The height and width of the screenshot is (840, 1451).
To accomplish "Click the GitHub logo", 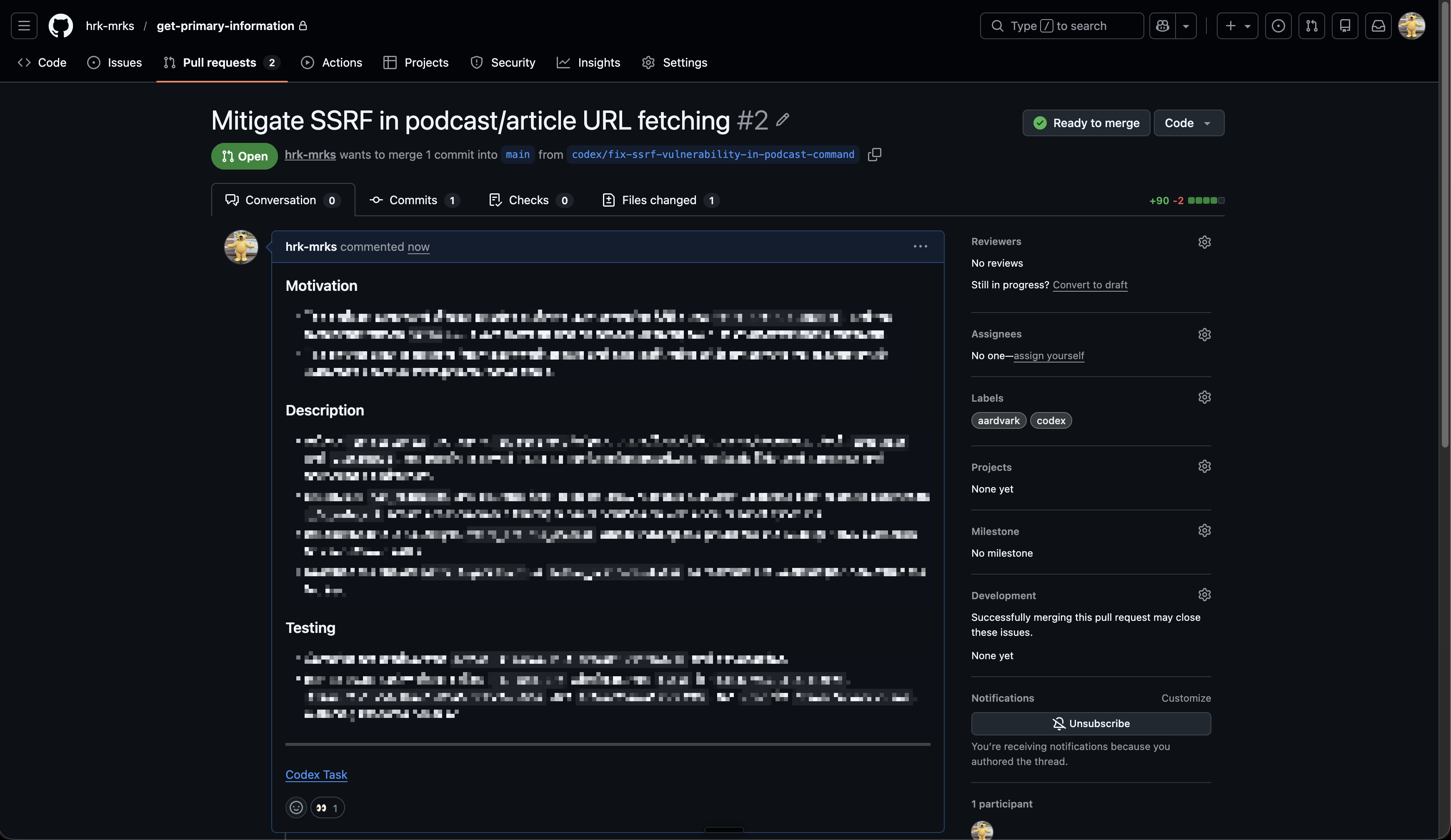I will point(60,25).
